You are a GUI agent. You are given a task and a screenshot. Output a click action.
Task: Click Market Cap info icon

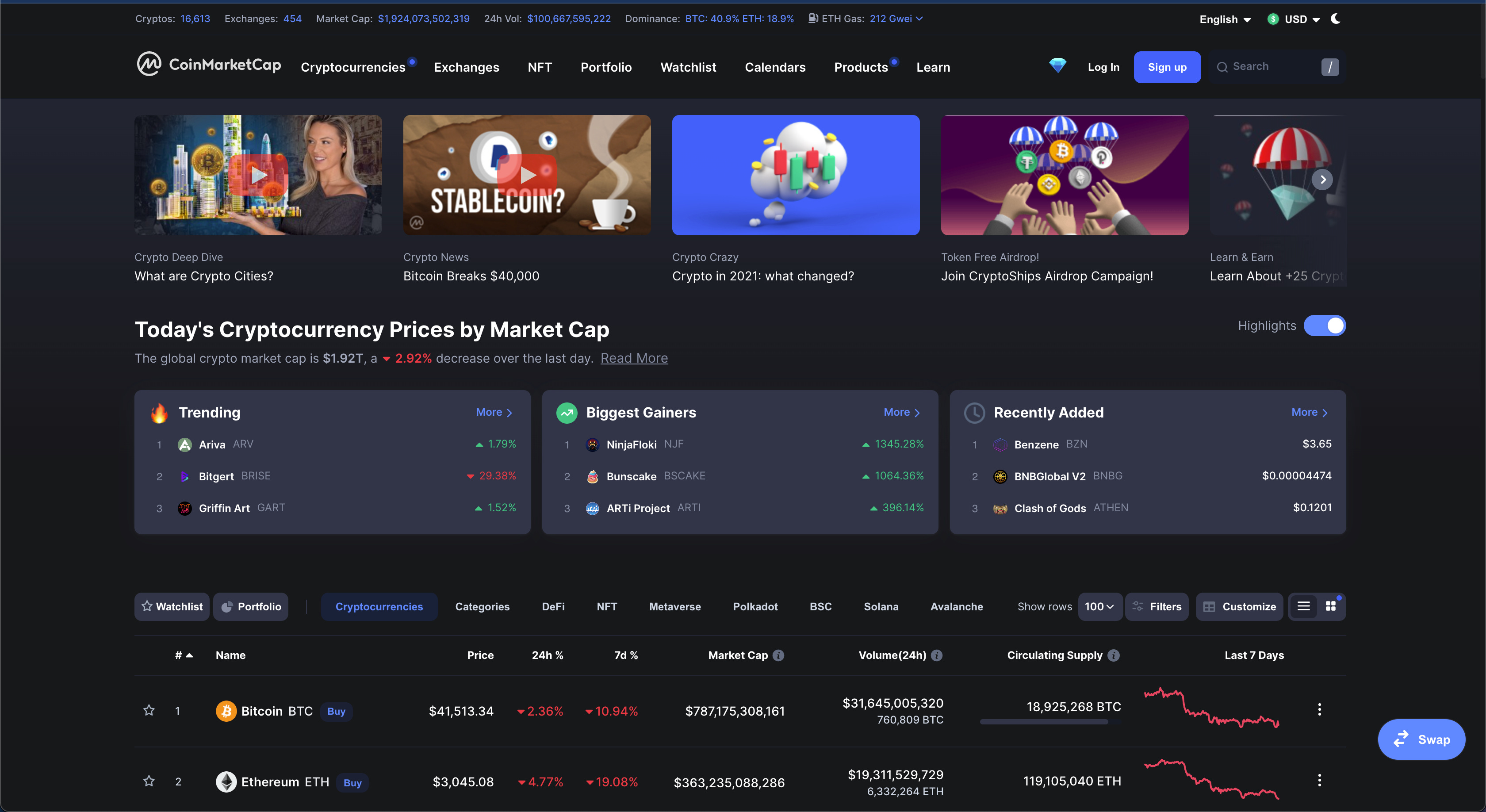pos(778,655)
